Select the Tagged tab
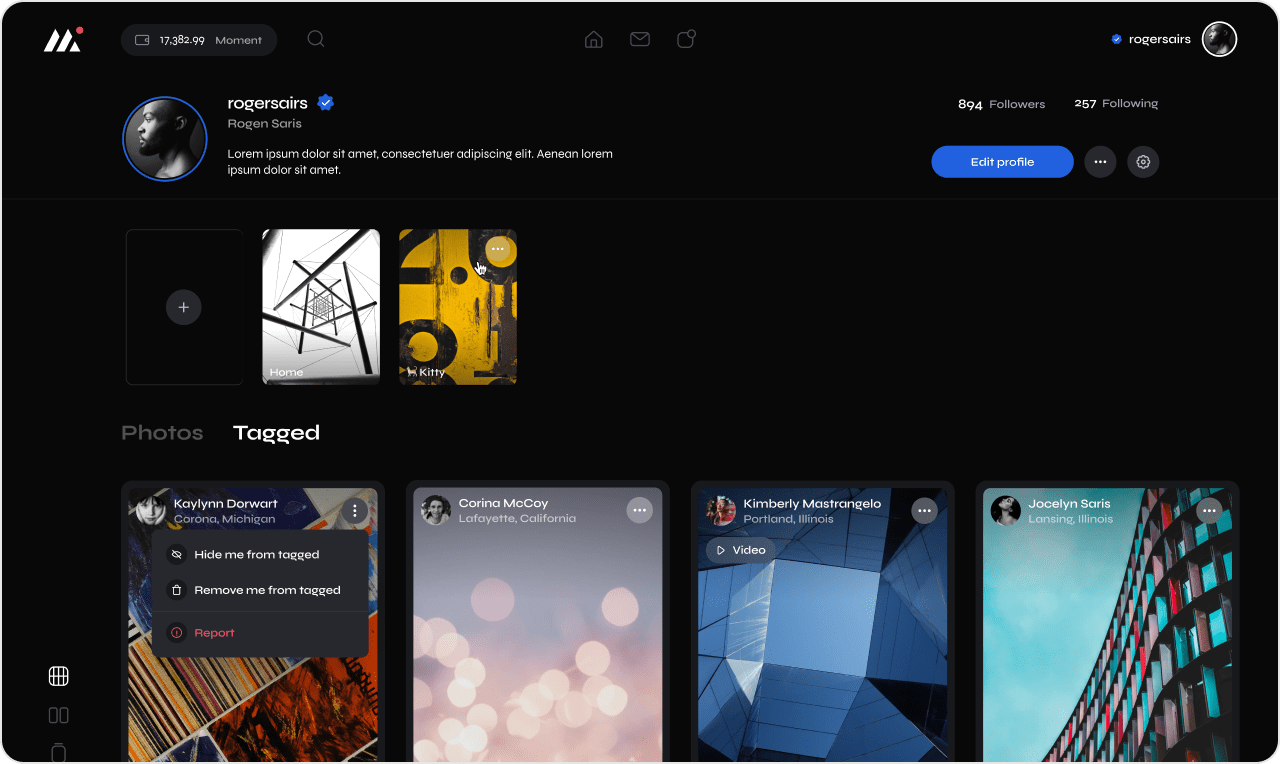This screenshot has width=1280, height=764. click(x=276, y=432)
